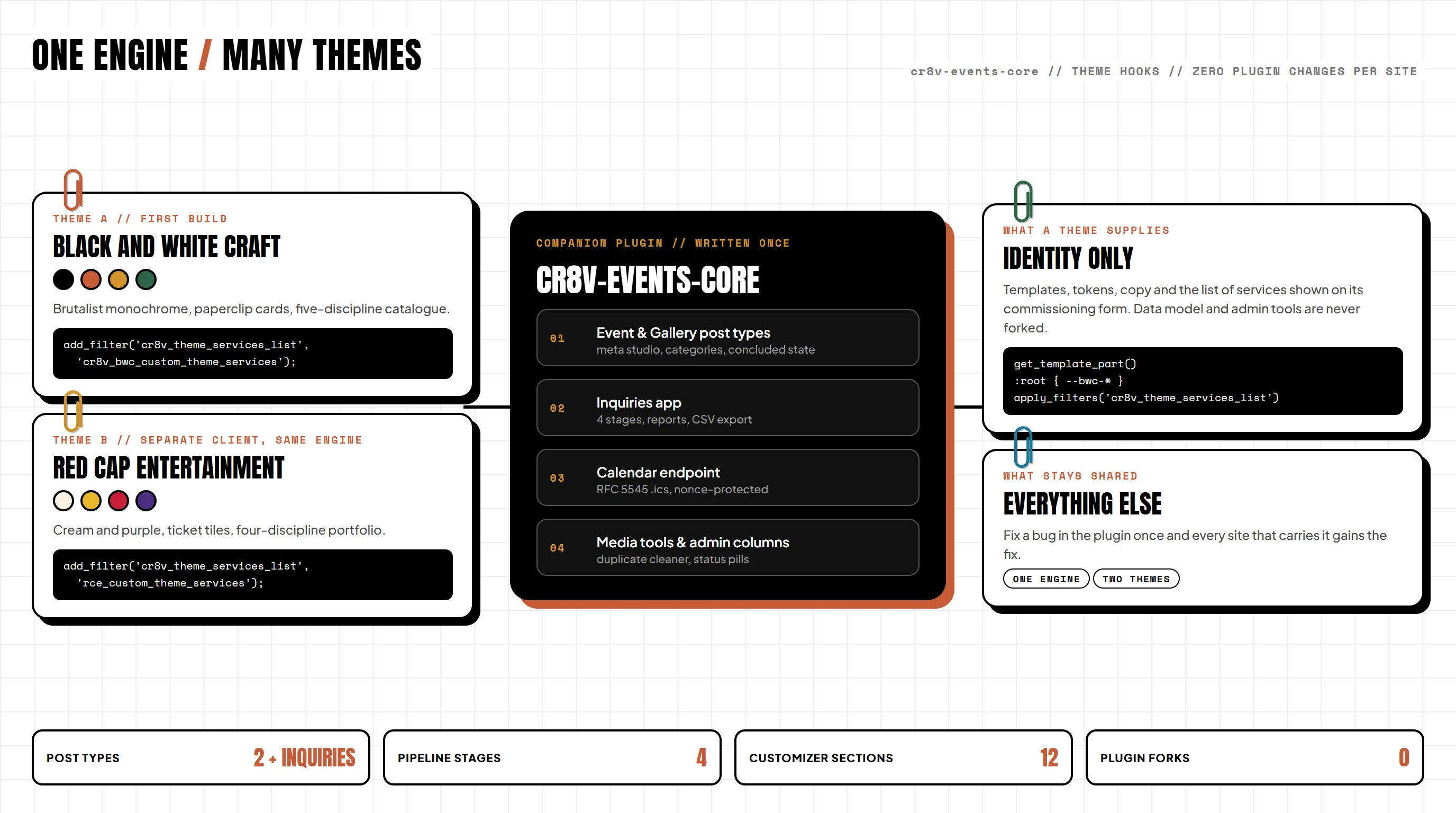This screenshot has height=813, width=1456.
Task: Click the 'Companion Plugin // Written Once' label
Action: 663,243
